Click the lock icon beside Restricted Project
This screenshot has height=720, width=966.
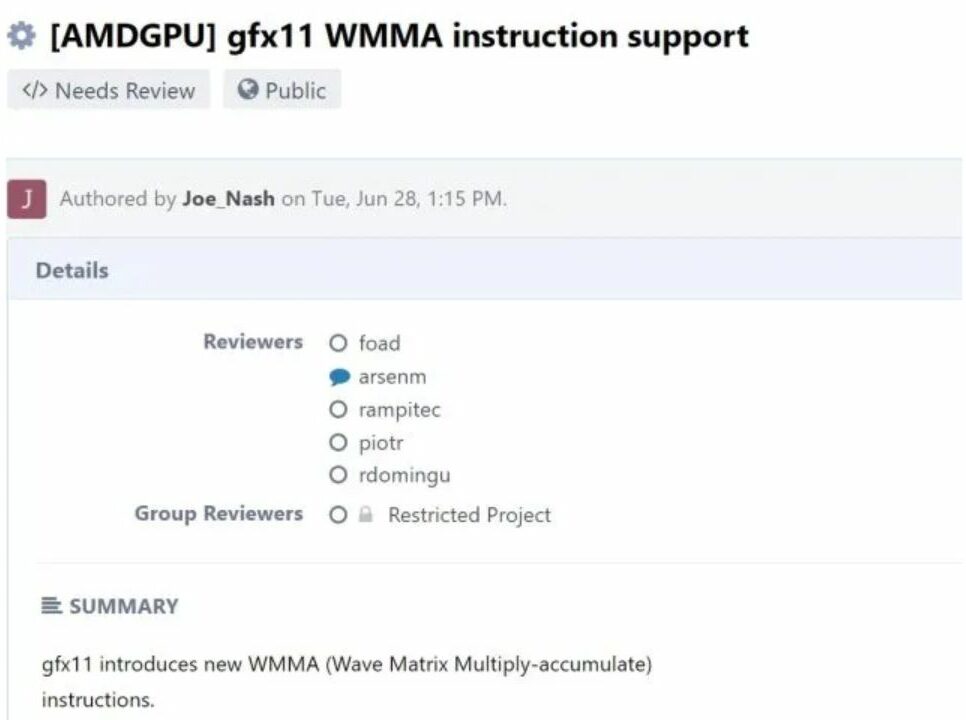pos(364,514)
